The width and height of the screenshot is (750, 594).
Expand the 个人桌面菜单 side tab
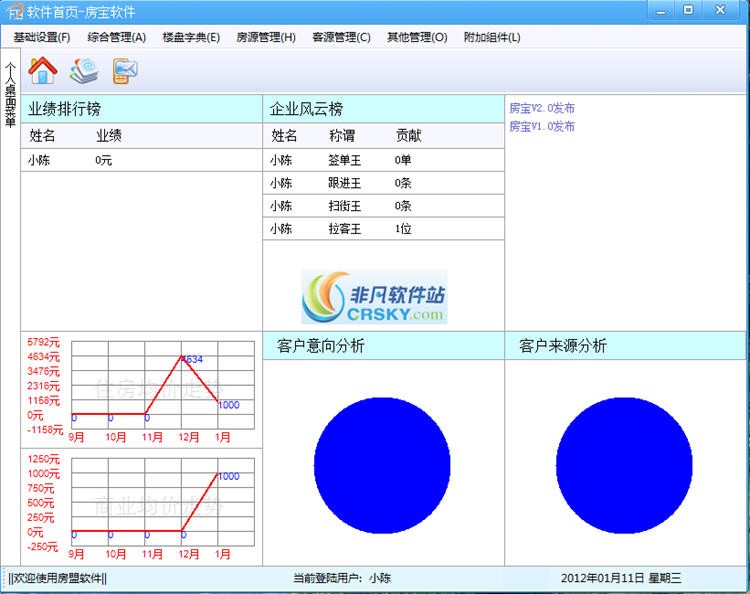(10, 95)
